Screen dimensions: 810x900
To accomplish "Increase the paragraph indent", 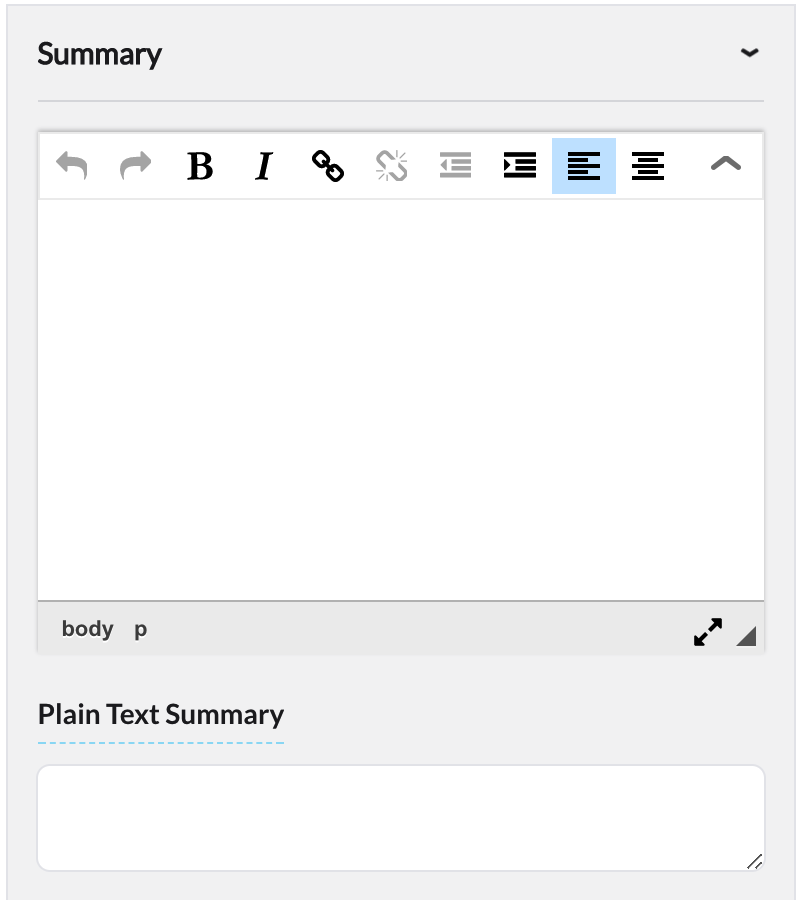I will click(x=519, y=166).
